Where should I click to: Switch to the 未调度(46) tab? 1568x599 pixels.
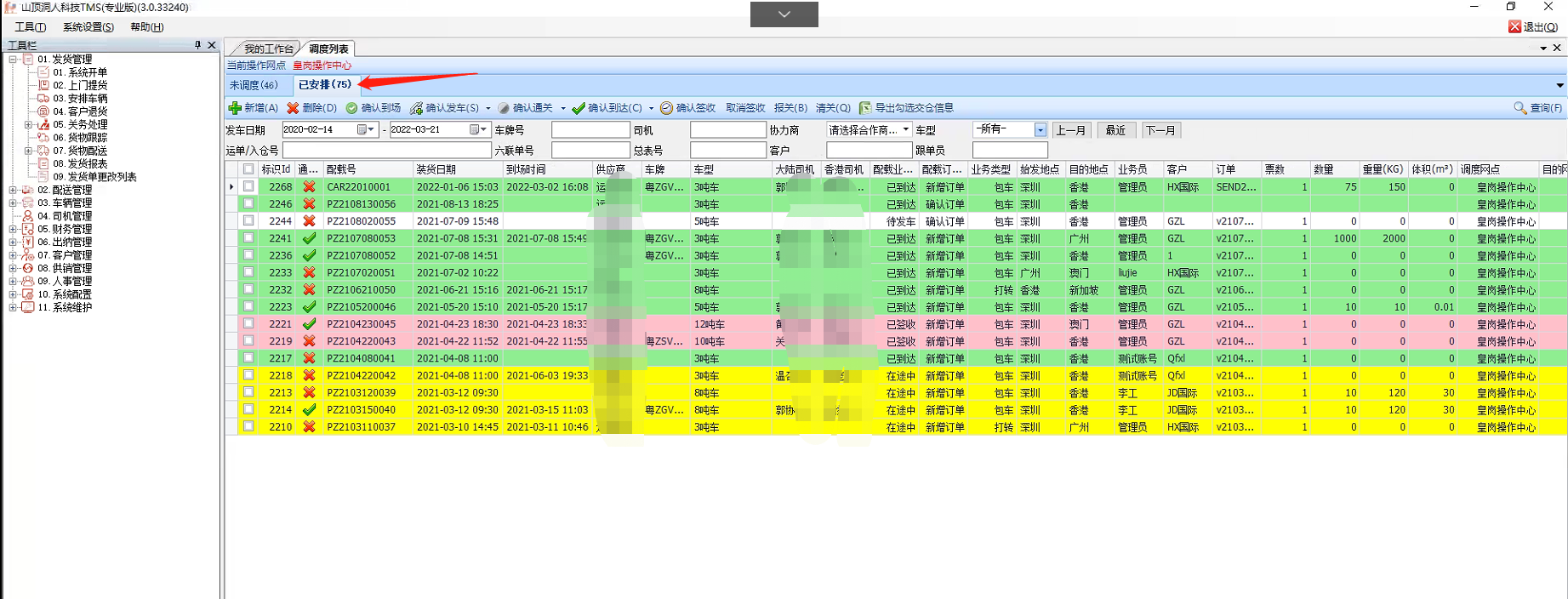(254, 85)
